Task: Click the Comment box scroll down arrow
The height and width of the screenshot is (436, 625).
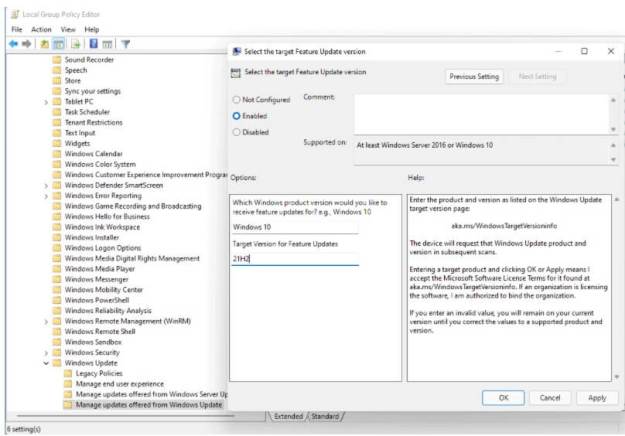Action: [x=613, y=130]
